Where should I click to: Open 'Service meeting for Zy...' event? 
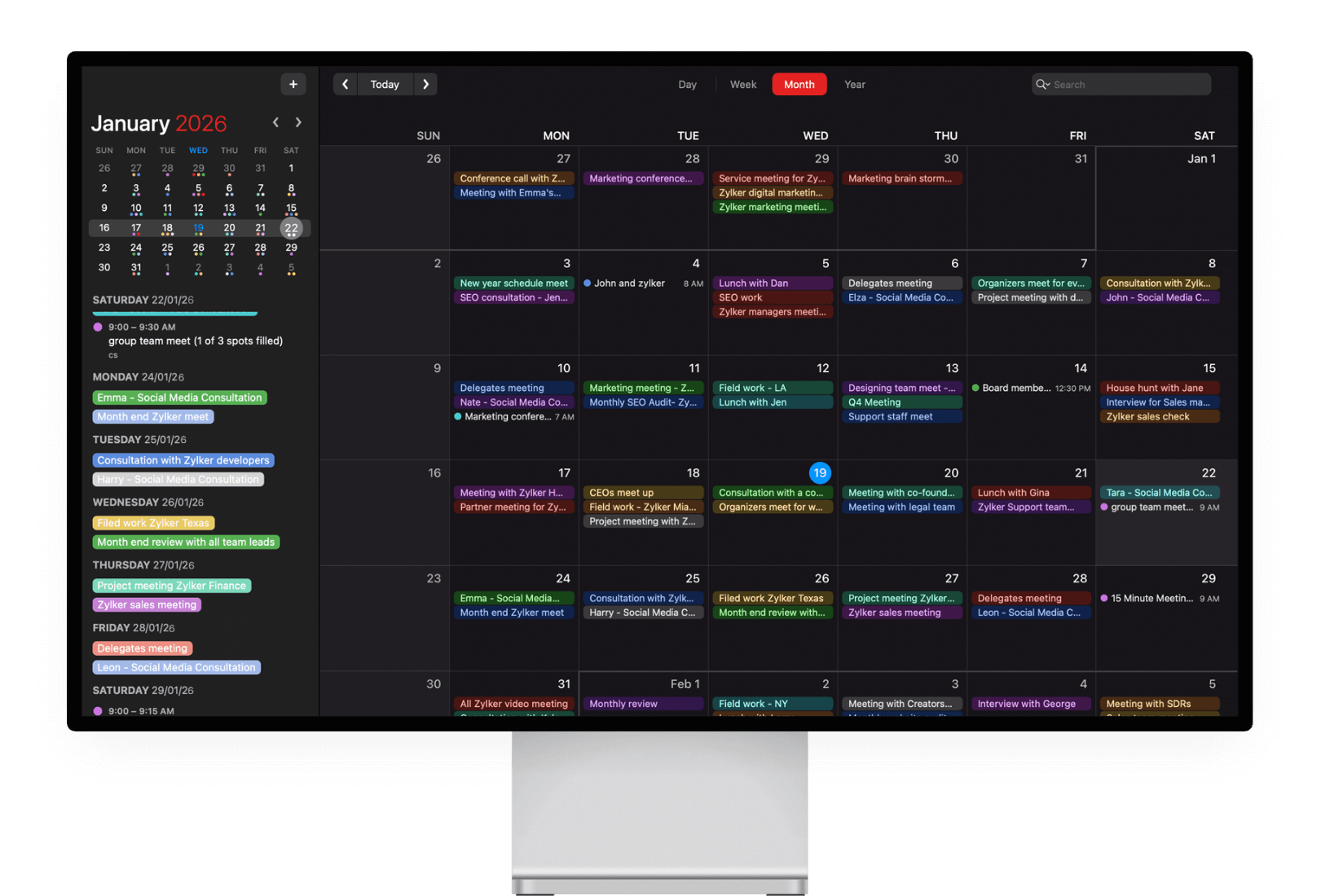pos(773,178)
